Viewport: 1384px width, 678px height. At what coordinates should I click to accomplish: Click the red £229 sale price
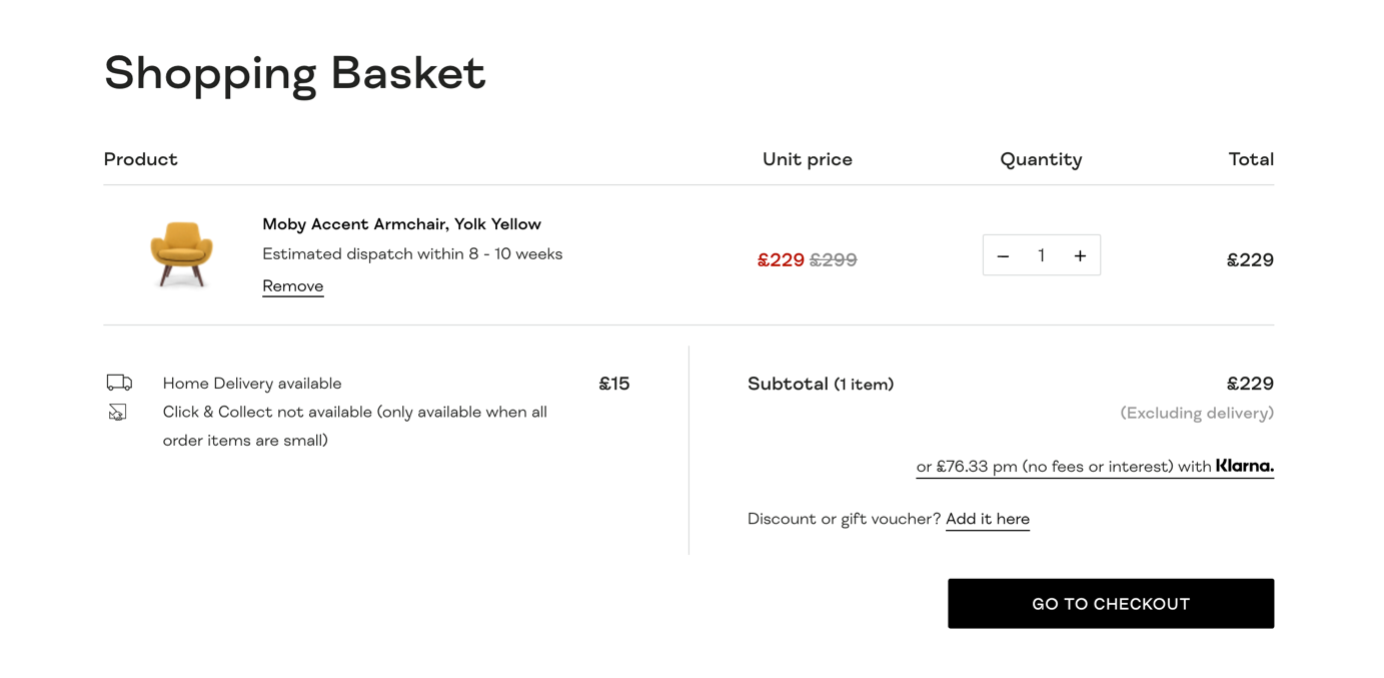pyautogui.click(x=781, y=260)
